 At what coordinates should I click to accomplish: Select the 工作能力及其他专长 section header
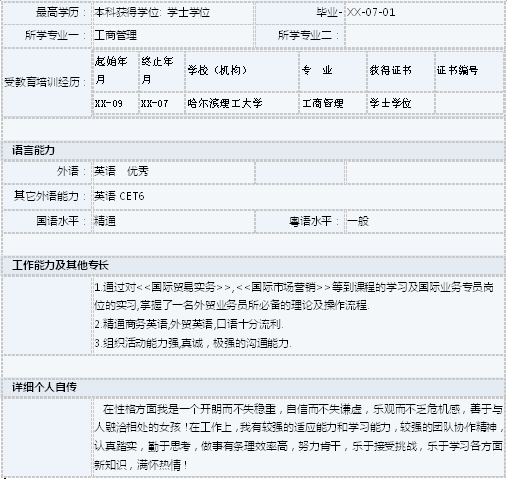click(253, 265)
